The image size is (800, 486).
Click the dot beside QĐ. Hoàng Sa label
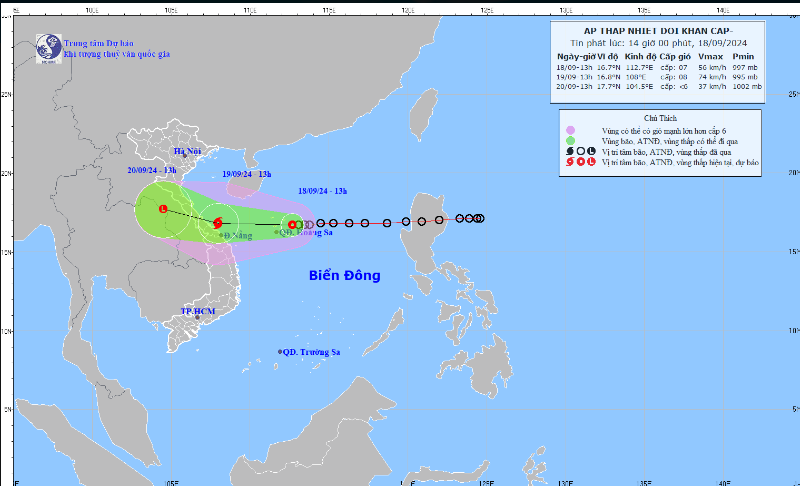click(x=277, y=232)
